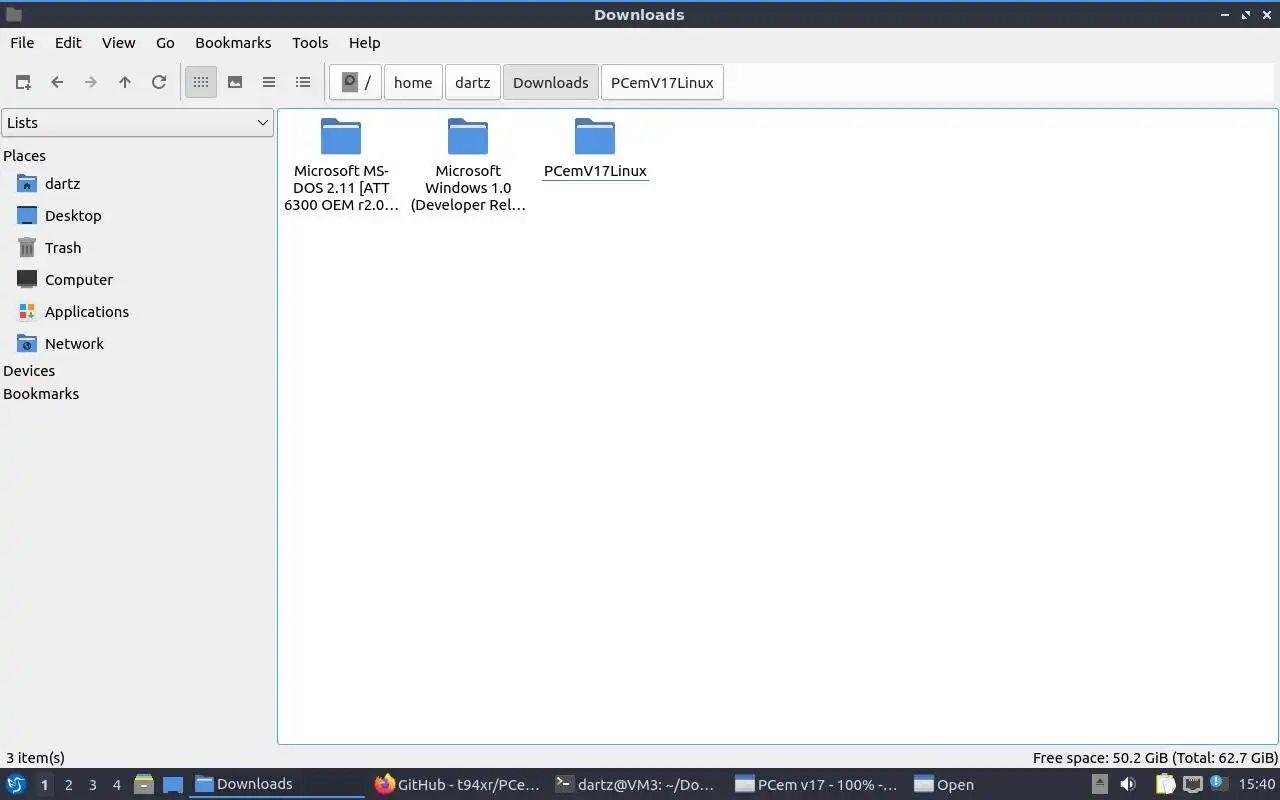
Task: Click the 15:40 clock
Action: point(1257,785)
